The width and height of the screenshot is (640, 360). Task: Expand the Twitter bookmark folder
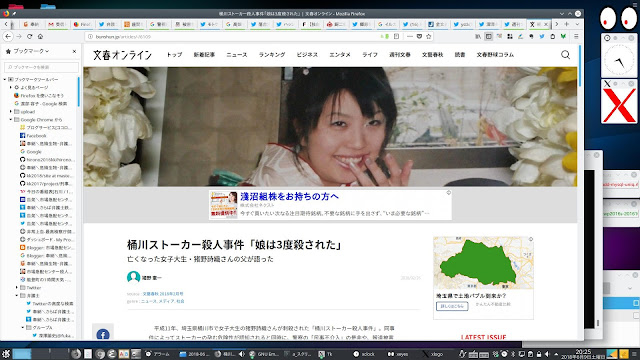17,288
